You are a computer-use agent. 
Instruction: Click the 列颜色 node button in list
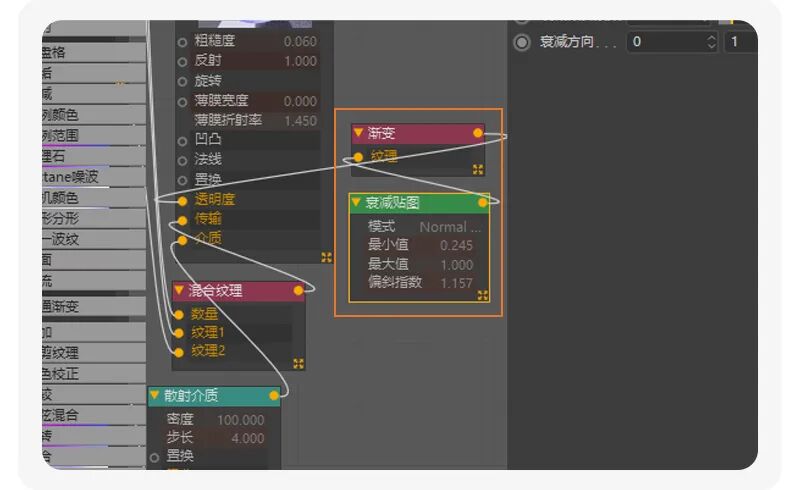point(94,115)
